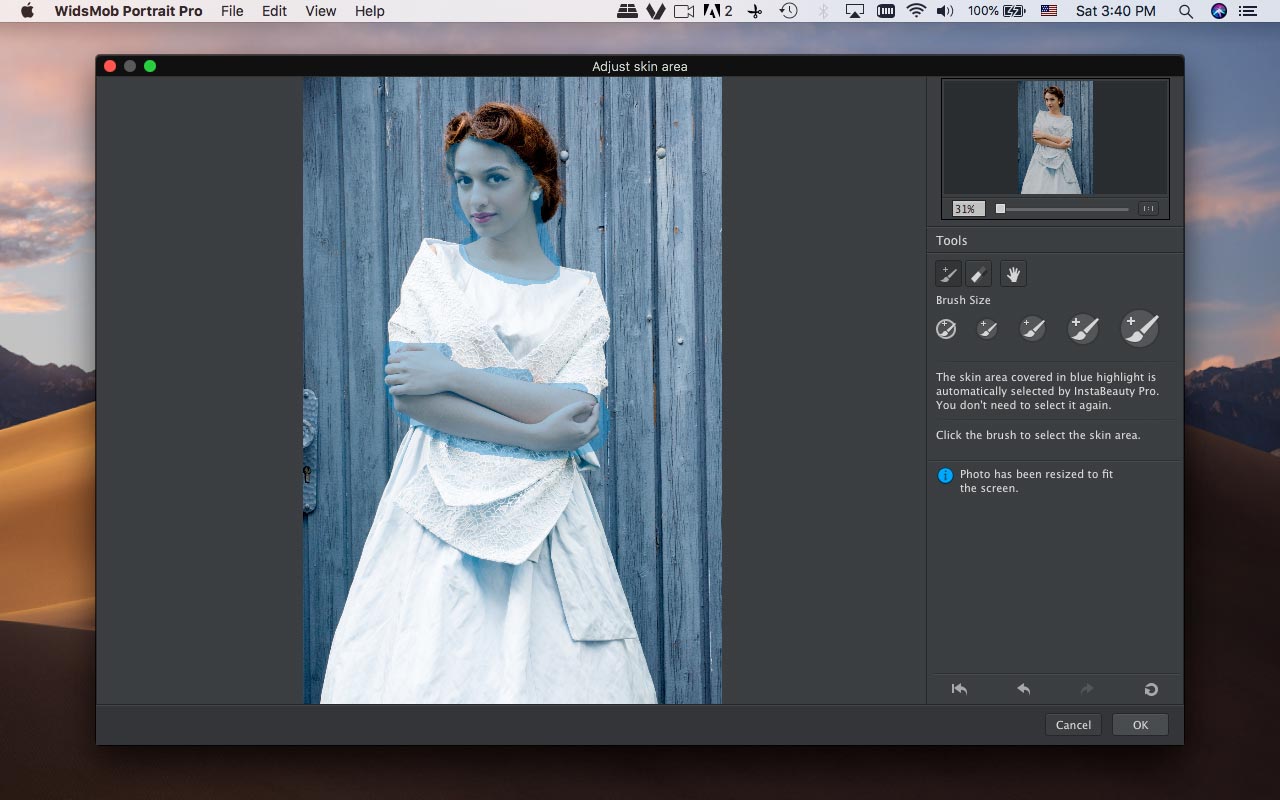Choose the medium brush size
Screen dimensions: 1280x800
[x=1032, y=328]
